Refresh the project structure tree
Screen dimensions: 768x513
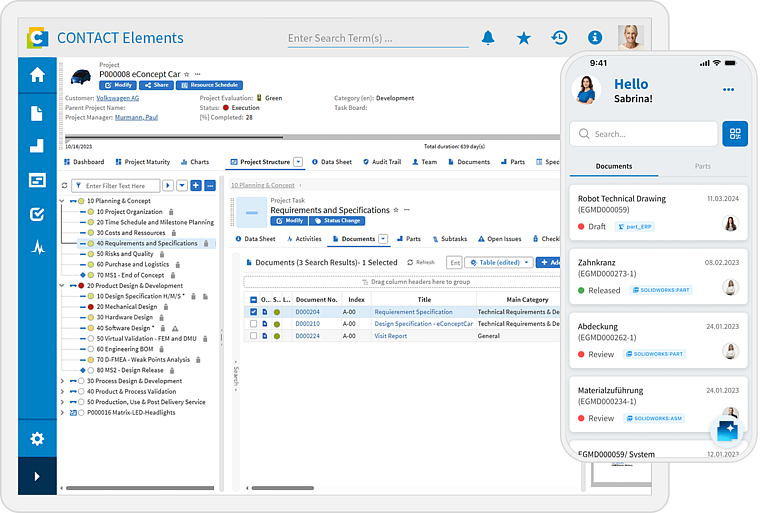click(x=64, y=186)
